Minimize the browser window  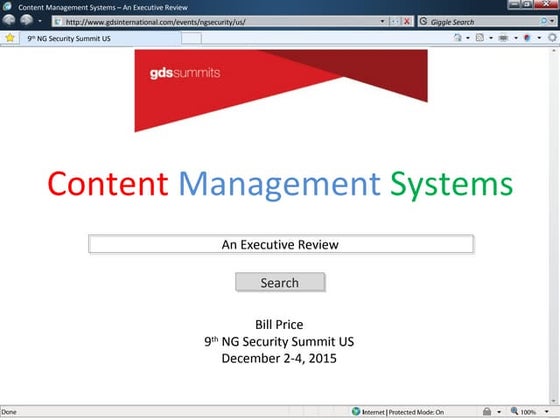tap(514, 4)
